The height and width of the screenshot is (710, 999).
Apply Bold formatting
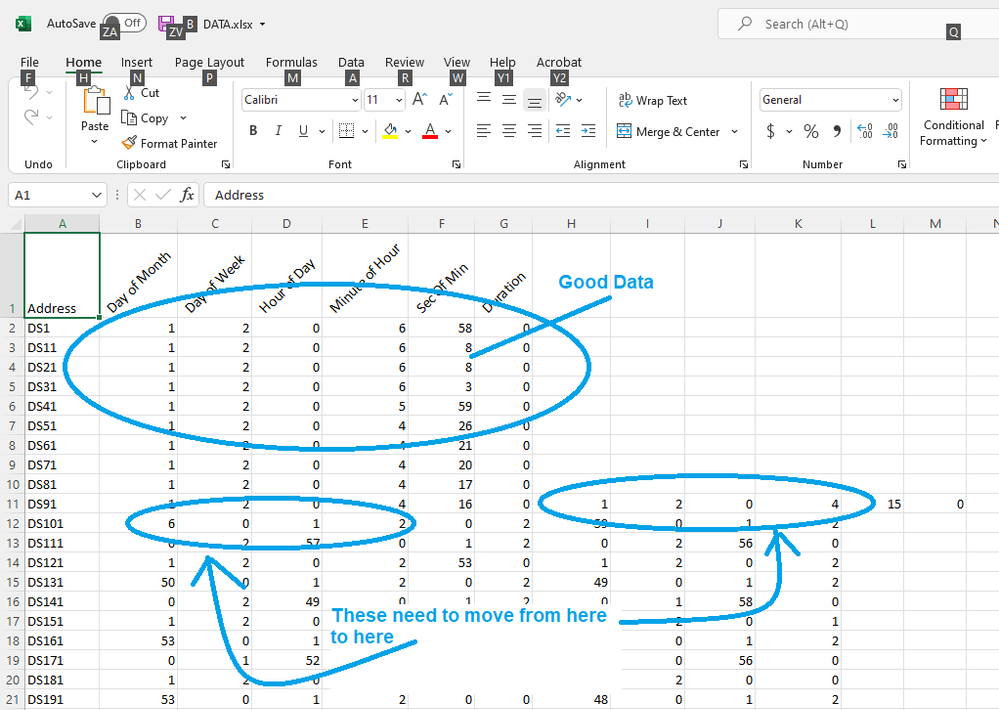tap(253, 130)
